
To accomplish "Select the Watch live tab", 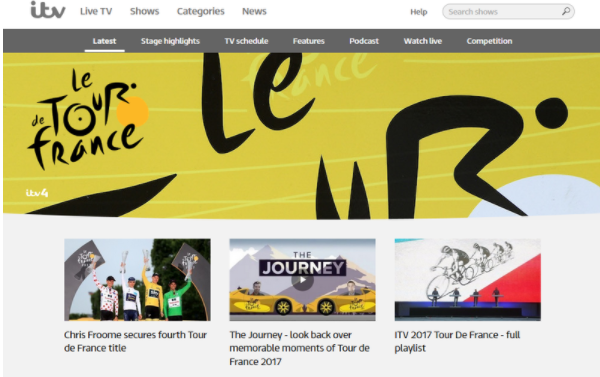I will coord(423,41).
